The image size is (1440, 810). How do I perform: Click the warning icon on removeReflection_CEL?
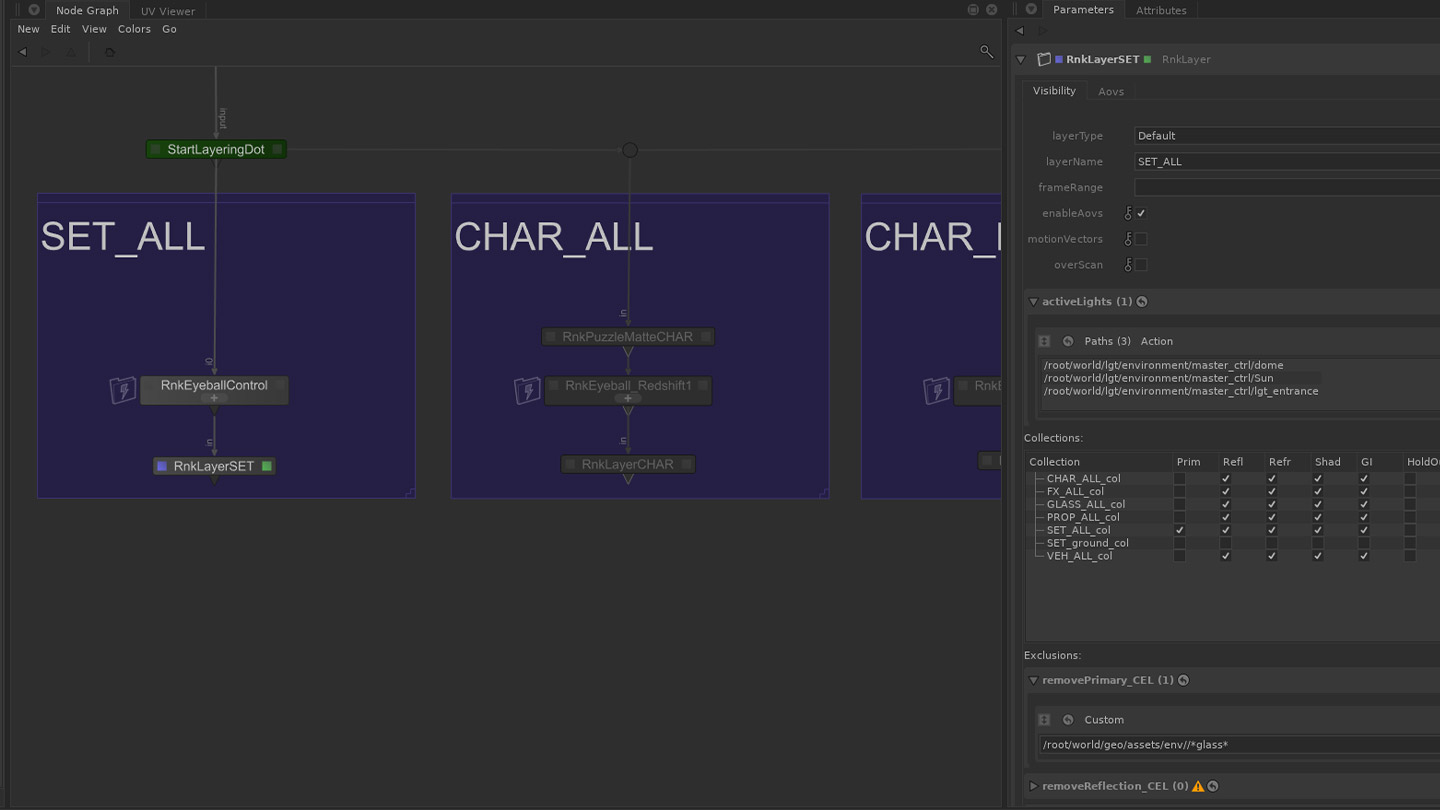click(1198, 786)
